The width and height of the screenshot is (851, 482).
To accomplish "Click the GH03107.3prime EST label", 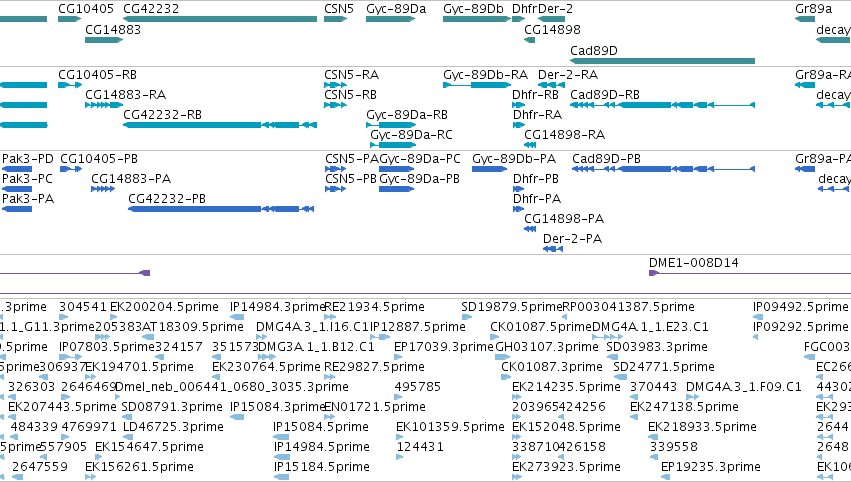I will [x=547, y=347].
